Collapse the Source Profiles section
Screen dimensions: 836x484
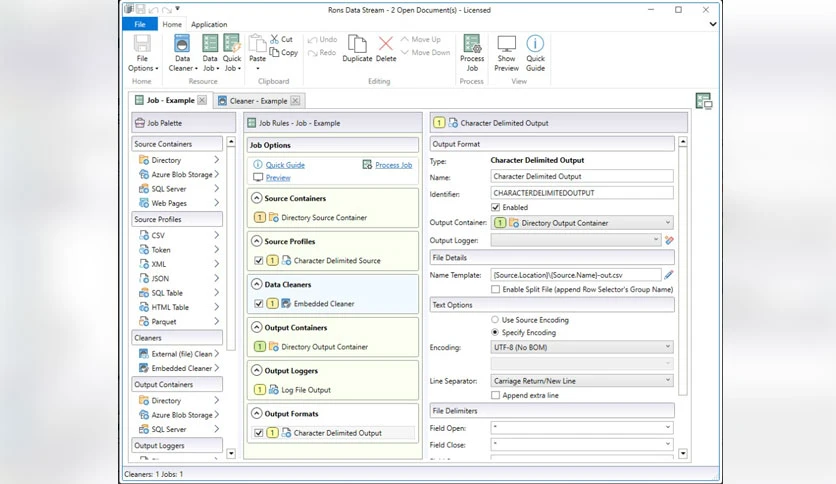256,241
